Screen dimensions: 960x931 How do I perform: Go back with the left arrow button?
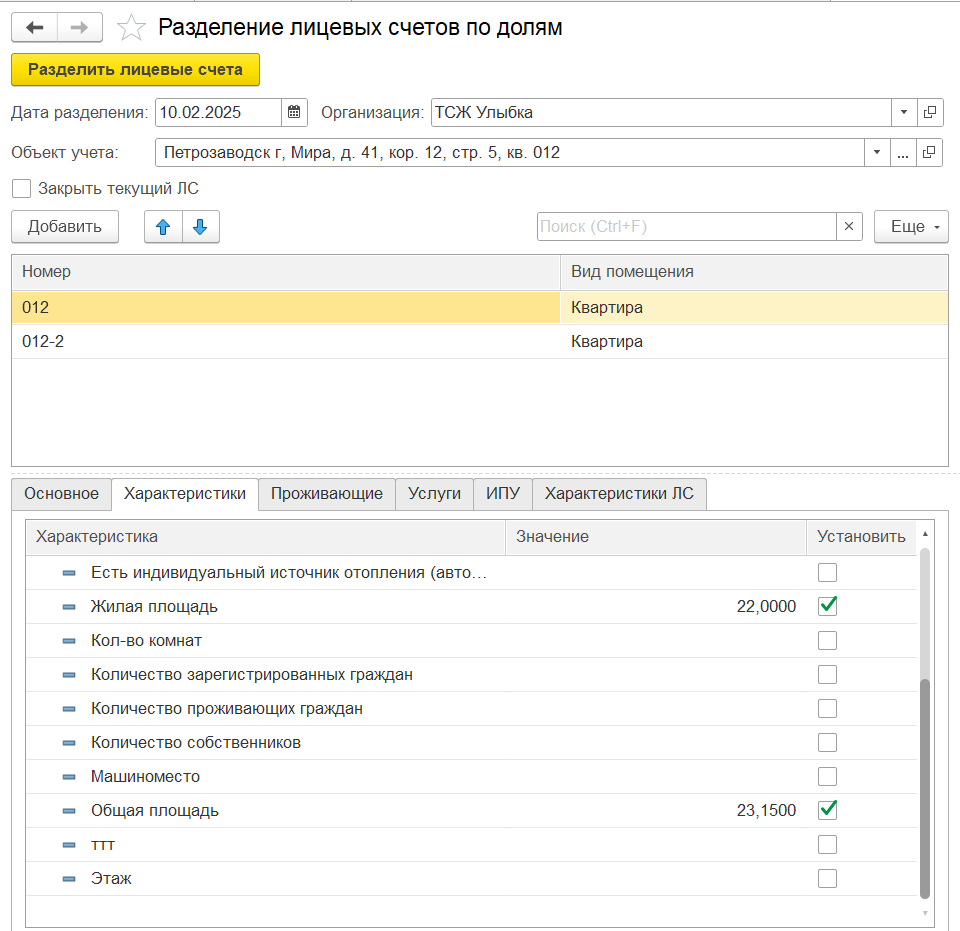(x=35, y=28)
